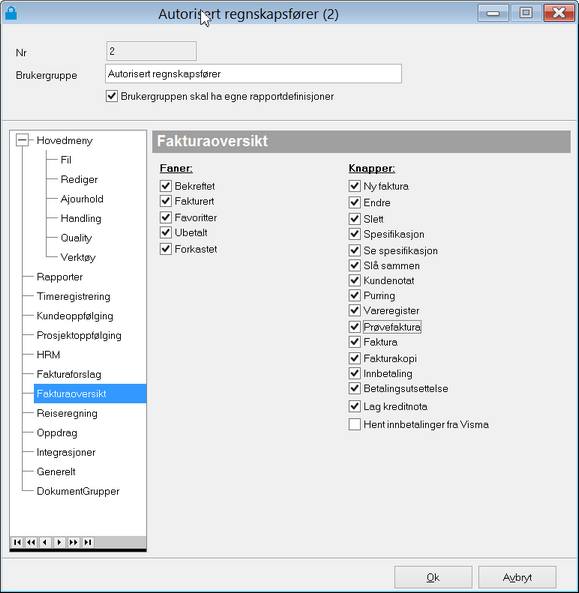Screen dimensions: 579x593
Task: Select Verktøy in the tree
Action: (x=78, y=257)
